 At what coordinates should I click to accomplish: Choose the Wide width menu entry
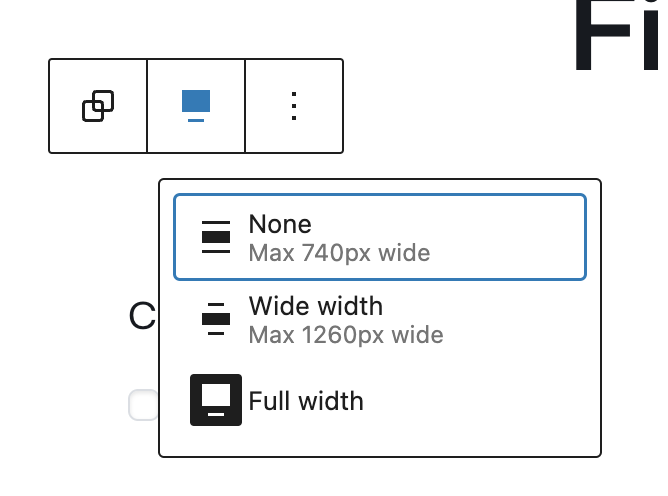pos(380,319)
